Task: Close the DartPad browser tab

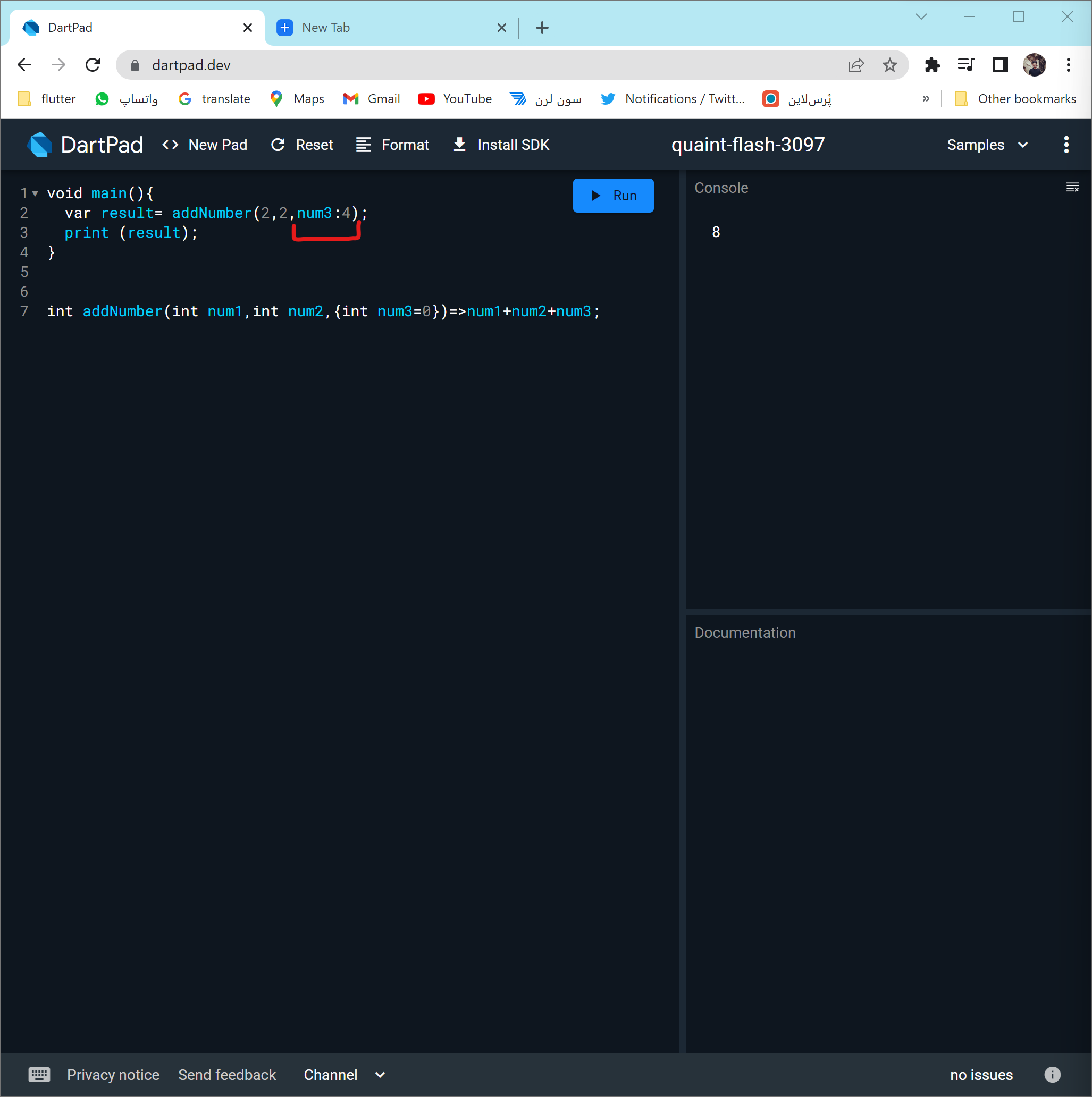Action: point(248,28)
